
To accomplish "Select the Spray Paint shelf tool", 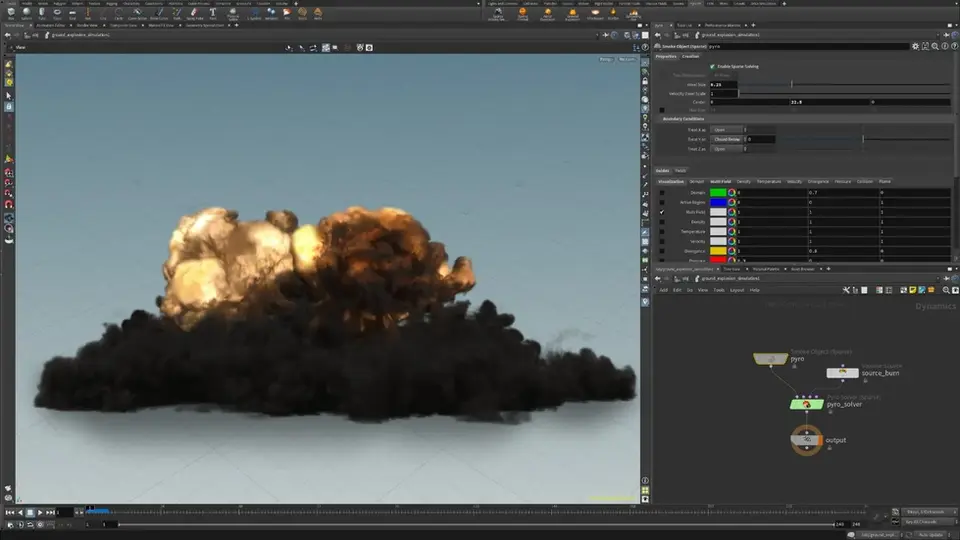I will point(195,13).
